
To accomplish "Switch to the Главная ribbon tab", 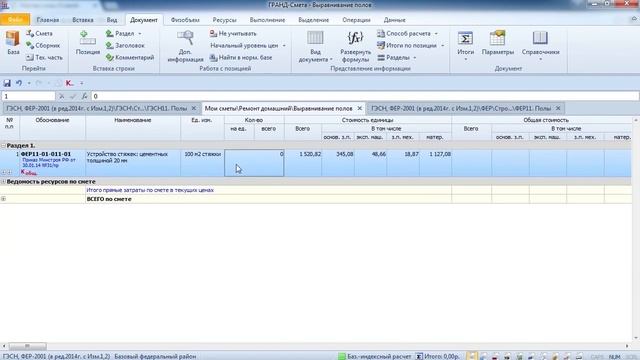I will pyautogui.click(x=48, y=20).
